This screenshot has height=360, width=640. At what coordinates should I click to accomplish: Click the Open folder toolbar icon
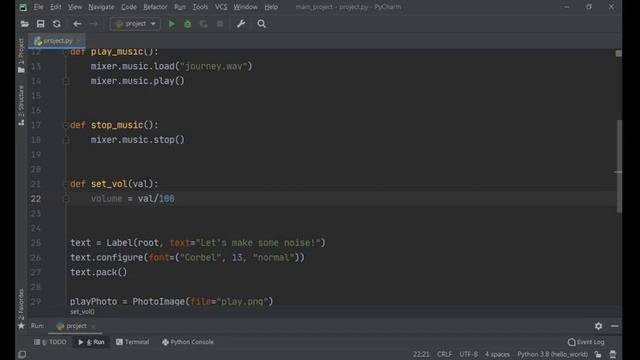[24, 24]
